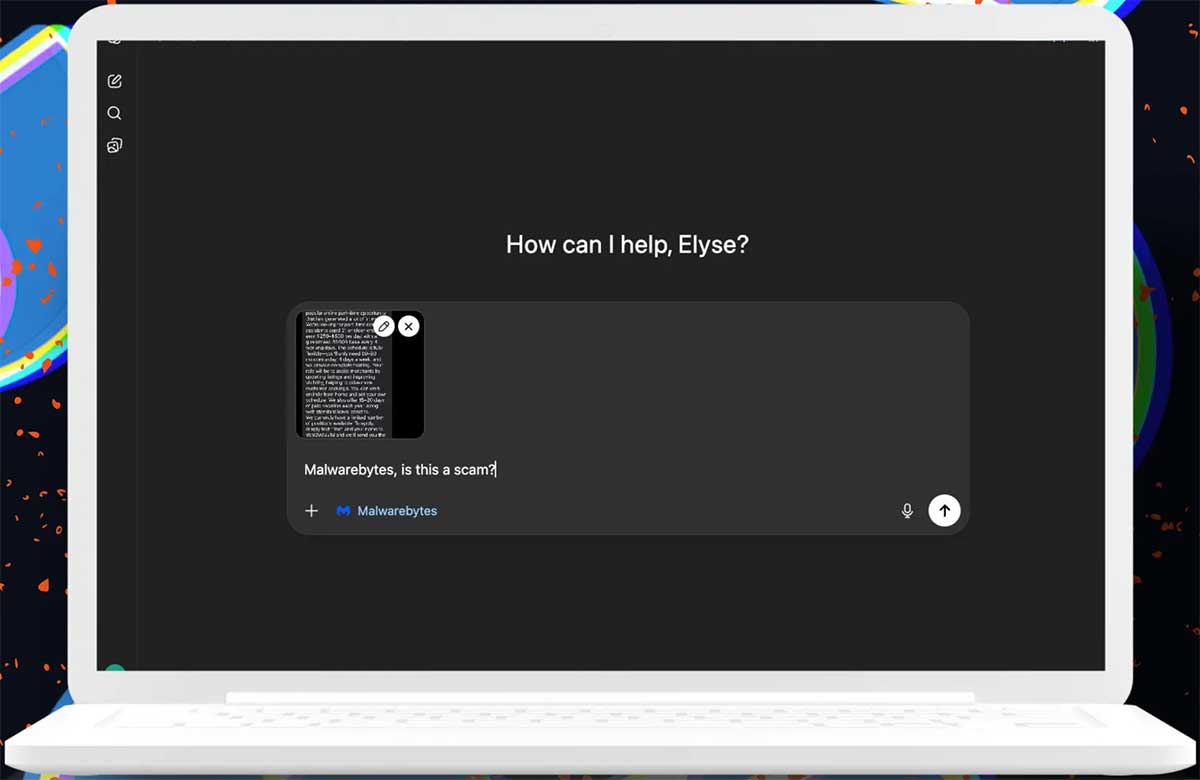This screenshot has width=1200, height=780.
Task: Expand the sidebar navigation panel
Action: (x=114, y=40)
